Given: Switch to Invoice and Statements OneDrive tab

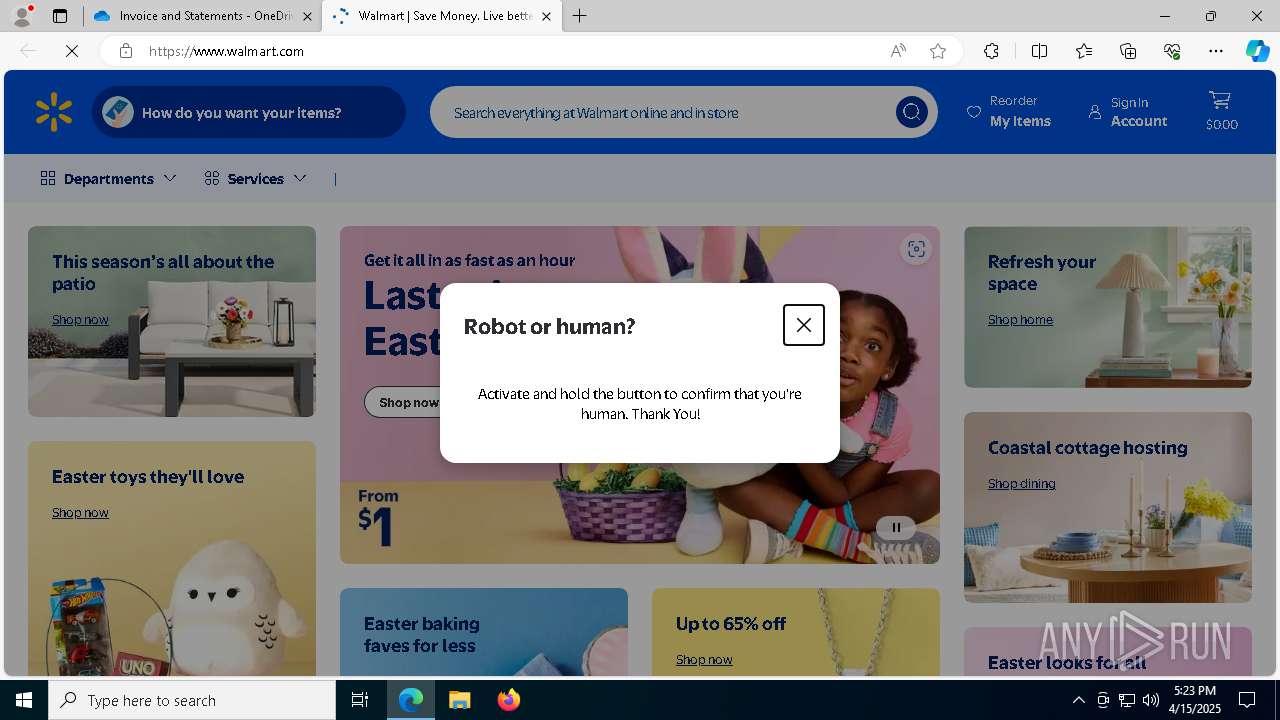Looking at the screenshot, I should (202, 16).
